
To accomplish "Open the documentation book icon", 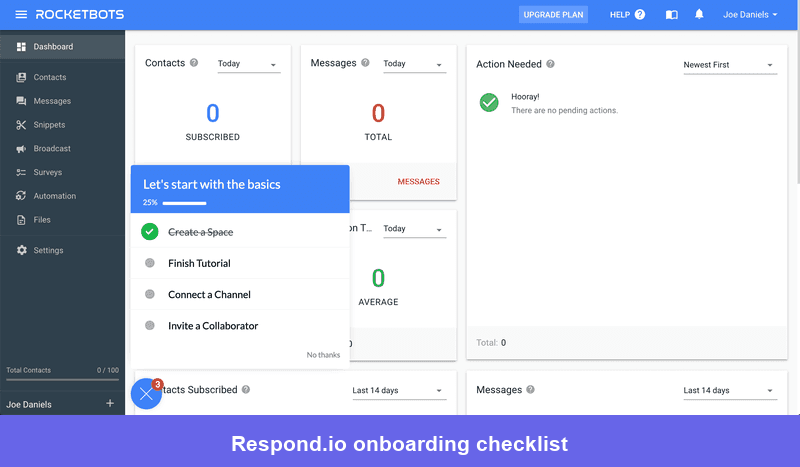I will click(672, 15).
